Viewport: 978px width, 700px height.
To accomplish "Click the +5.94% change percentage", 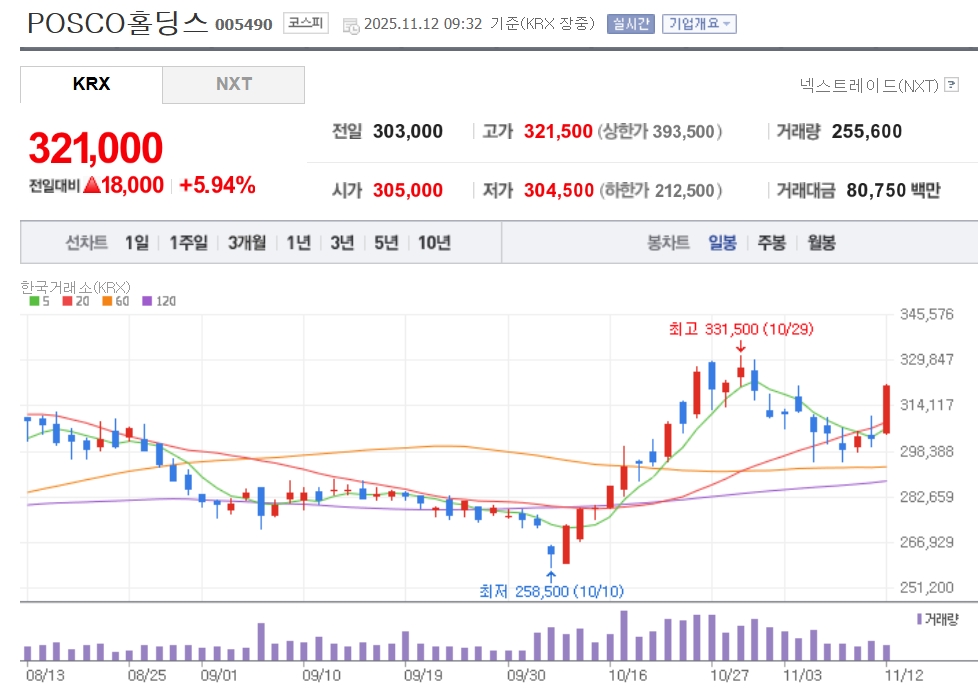I will click(x=217, y=185).
